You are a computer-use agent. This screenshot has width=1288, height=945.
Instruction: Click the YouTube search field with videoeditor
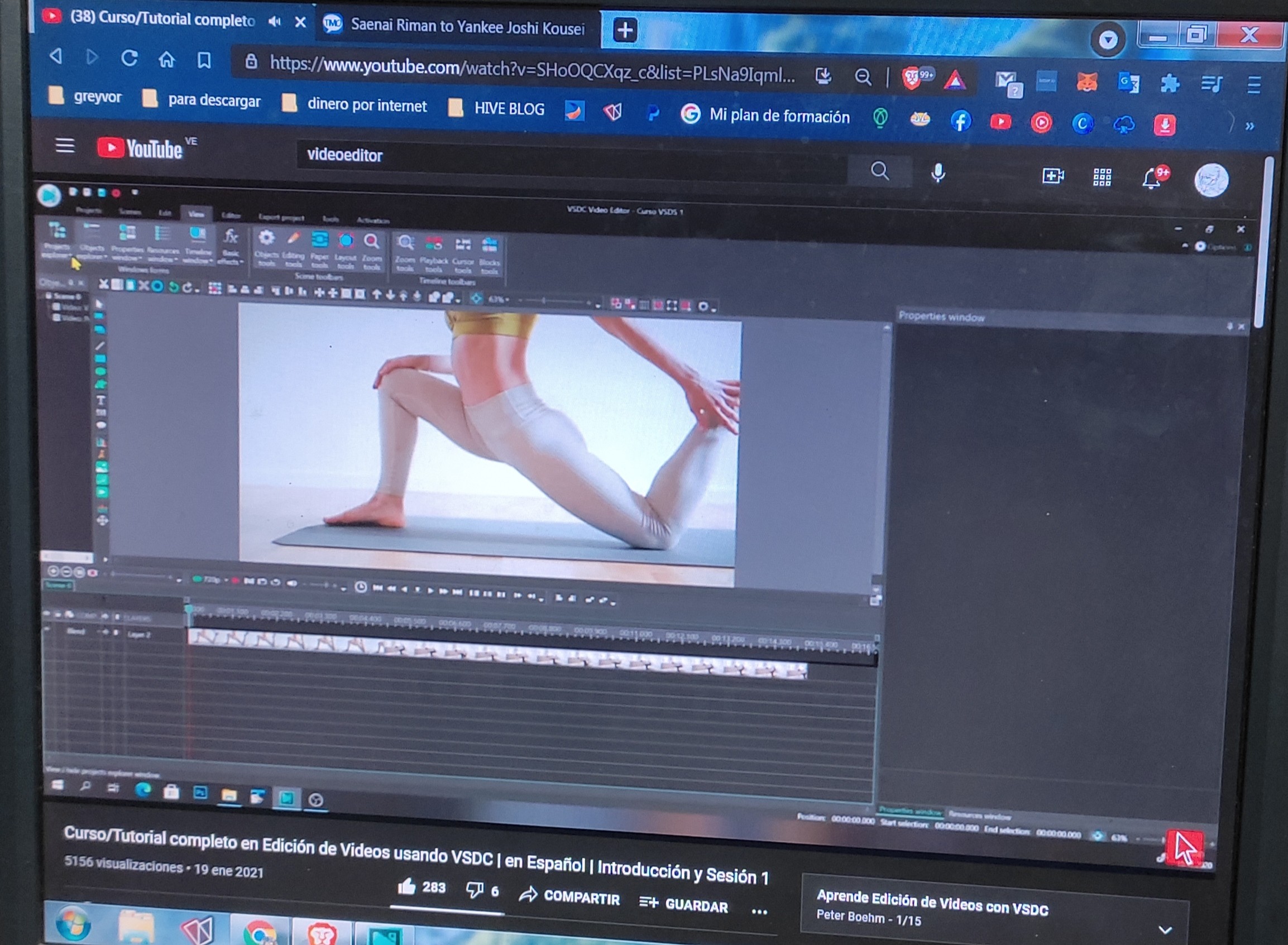point(572,162)
